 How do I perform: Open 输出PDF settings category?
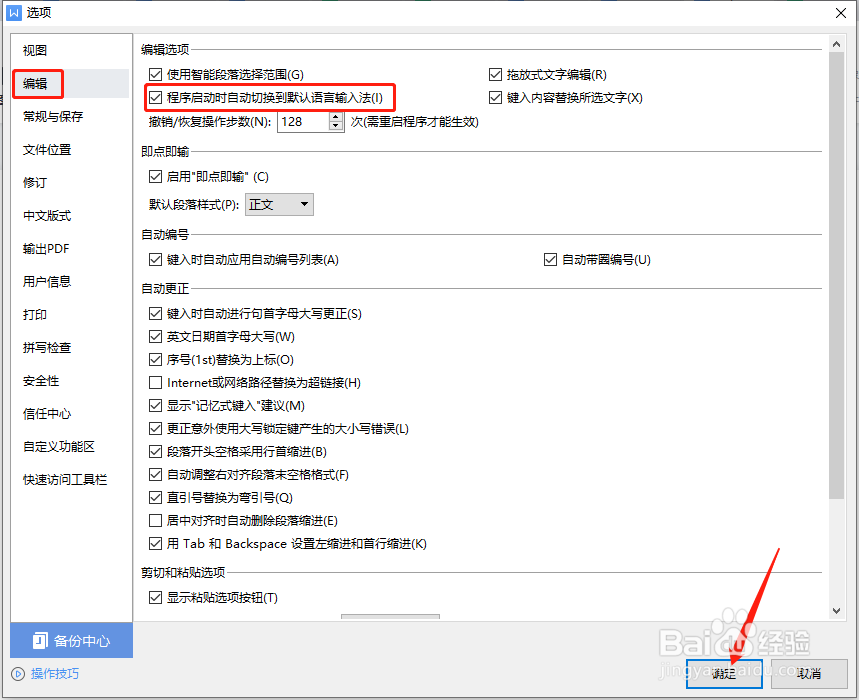46,249
